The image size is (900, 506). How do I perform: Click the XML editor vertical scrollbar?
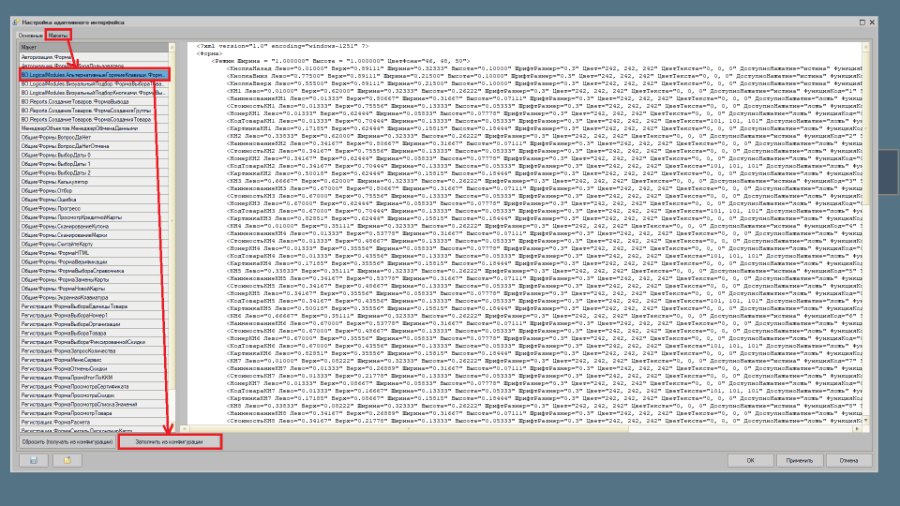pos(866,233)
